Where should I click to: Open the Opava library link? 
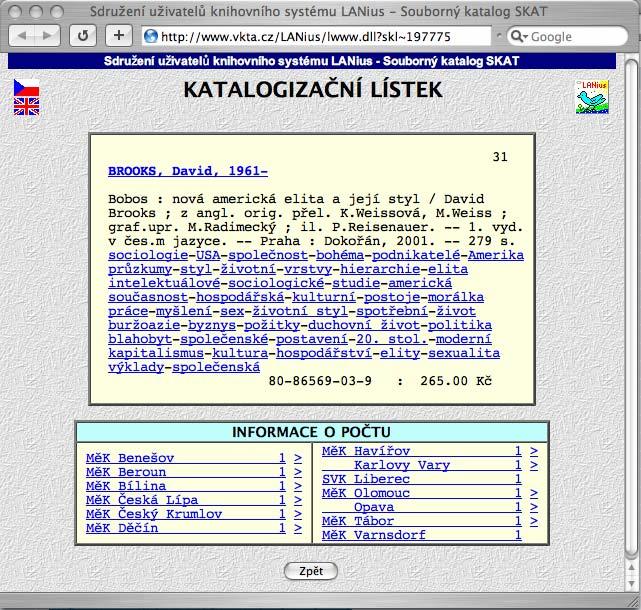(422, 507)
